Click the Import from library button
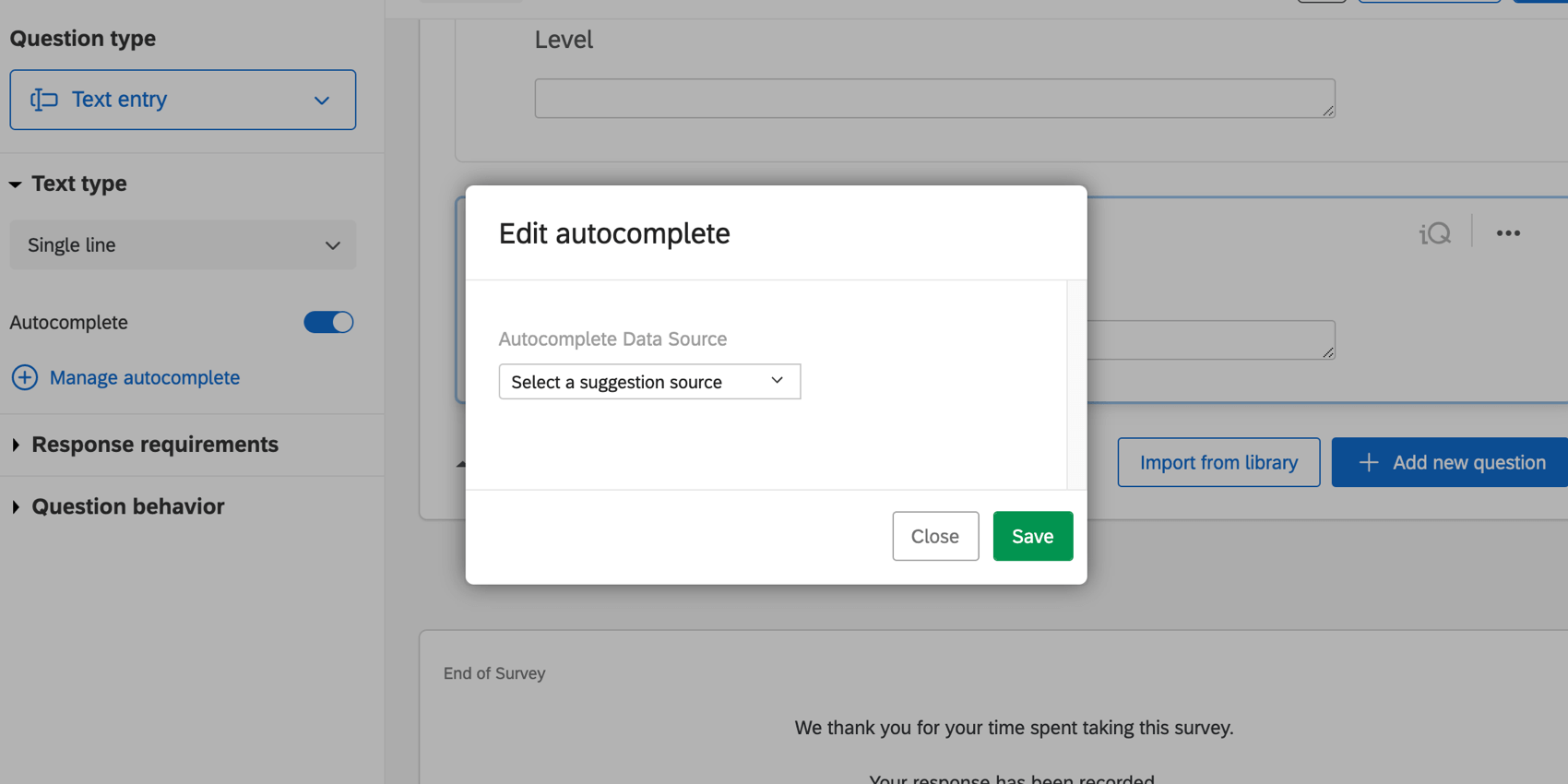Image resolution: width=1568 pixels, height=784 pixels. pos(1218,462)
